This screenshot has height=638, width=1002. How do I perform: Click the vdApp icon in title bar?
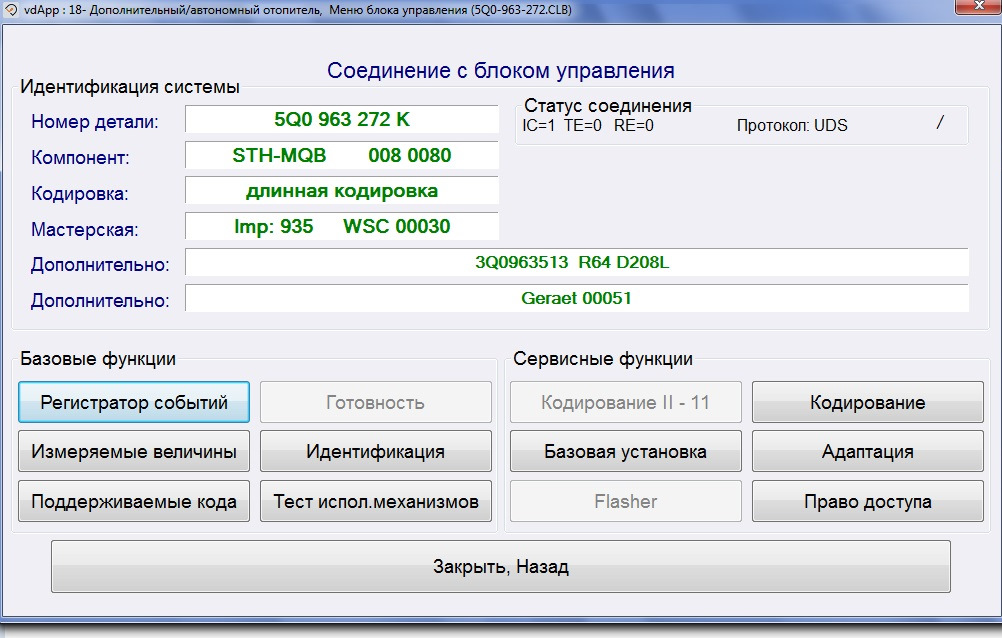(11, 10)
